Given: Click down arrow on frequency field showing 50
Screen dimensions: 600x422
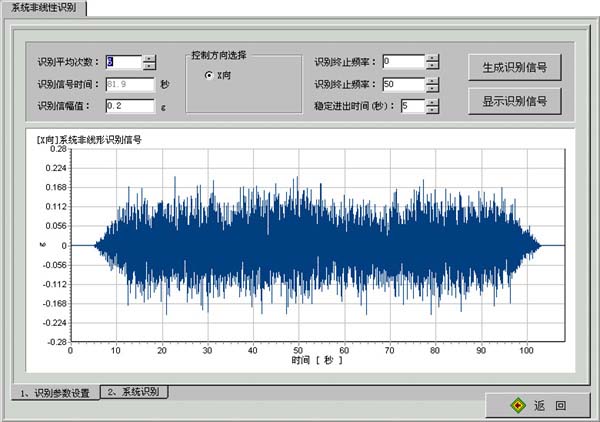Looking at the screenshot, I should 431,87.
